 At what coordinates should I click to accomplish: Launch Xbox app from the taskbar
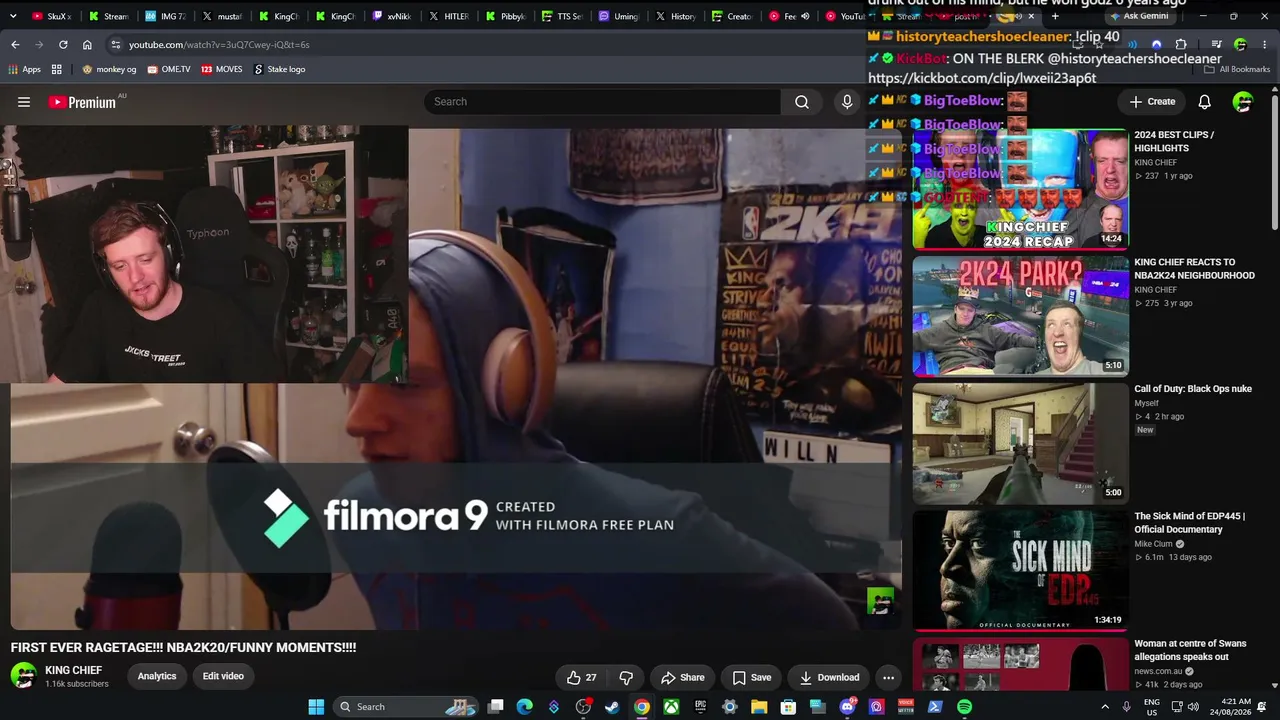(671, 707)
